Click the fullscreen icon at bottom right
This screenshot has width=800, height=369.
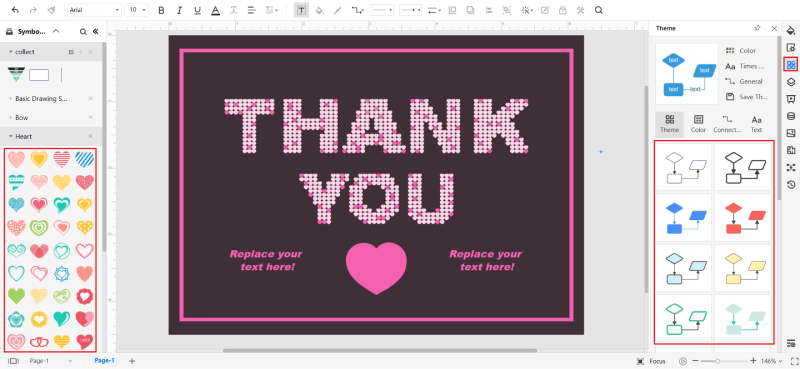click(794, 361)
